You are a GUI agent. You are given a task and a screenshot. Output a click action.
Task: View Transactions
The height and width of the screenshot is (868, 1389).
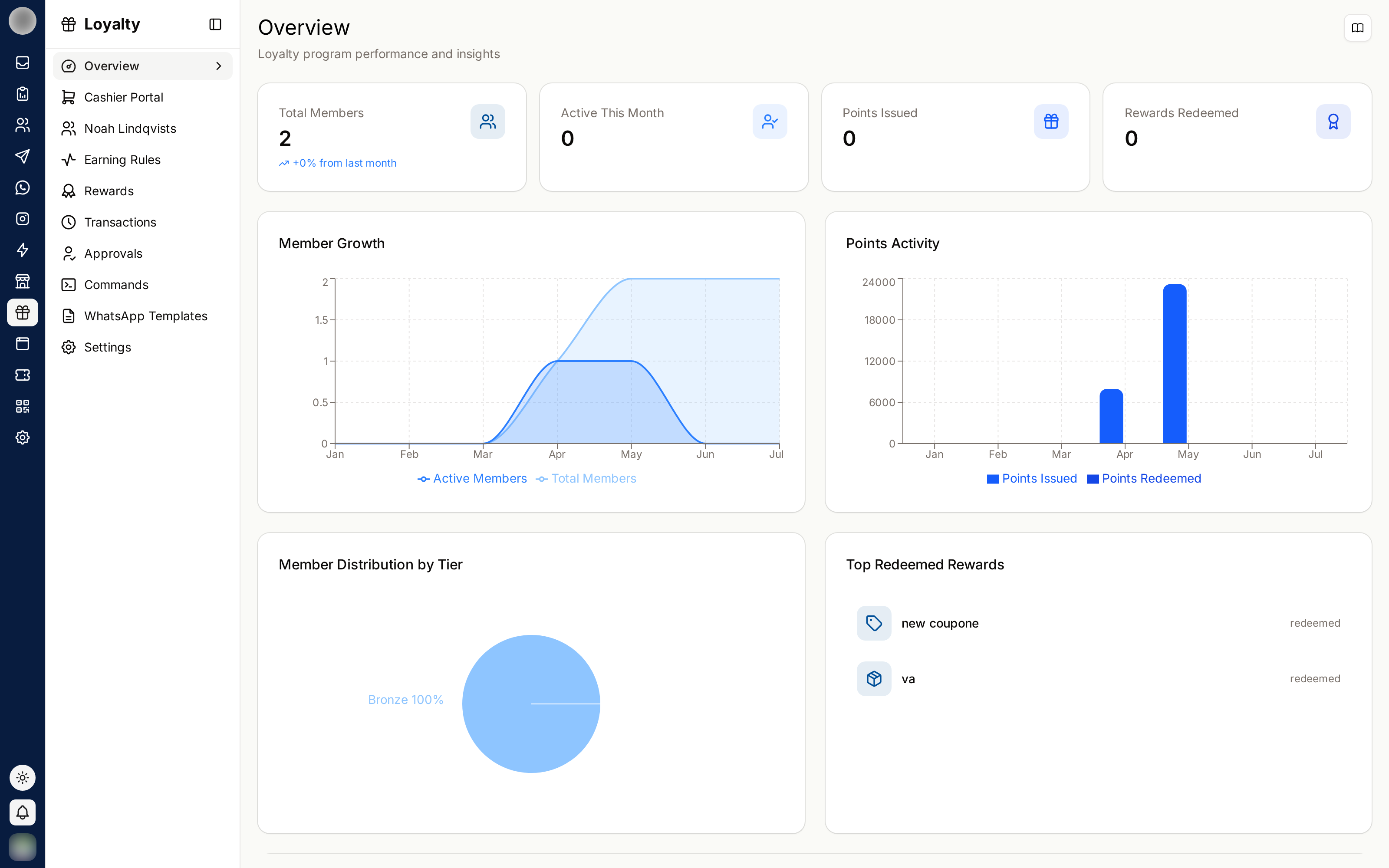tap(142, 222)
